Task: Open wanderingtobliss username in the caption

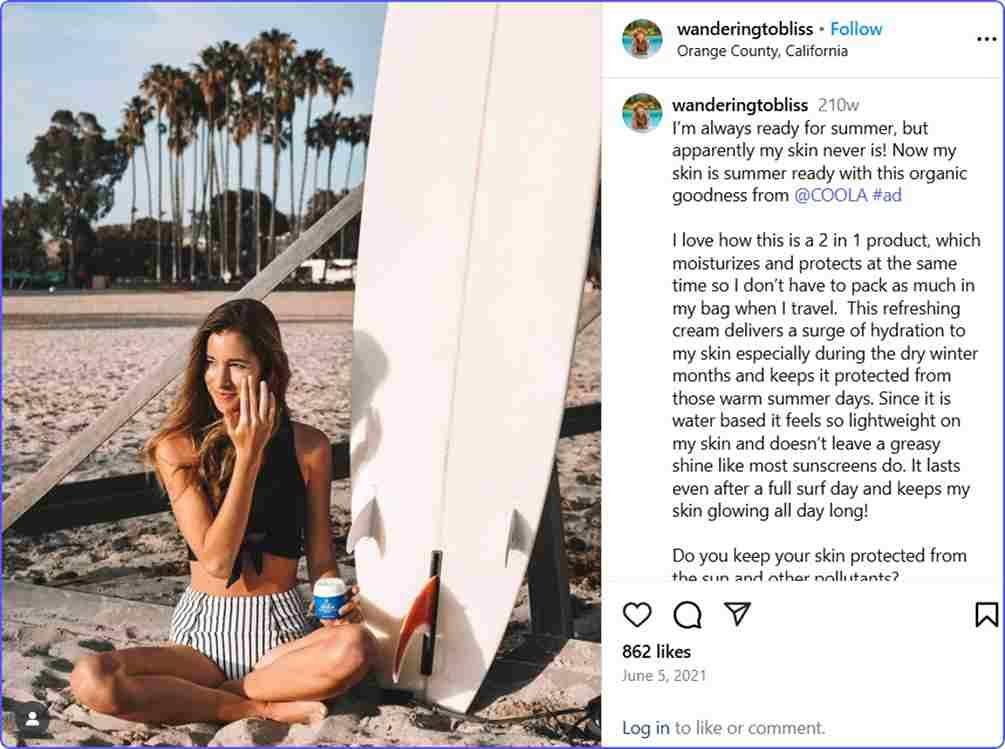Action: point(740,105)
